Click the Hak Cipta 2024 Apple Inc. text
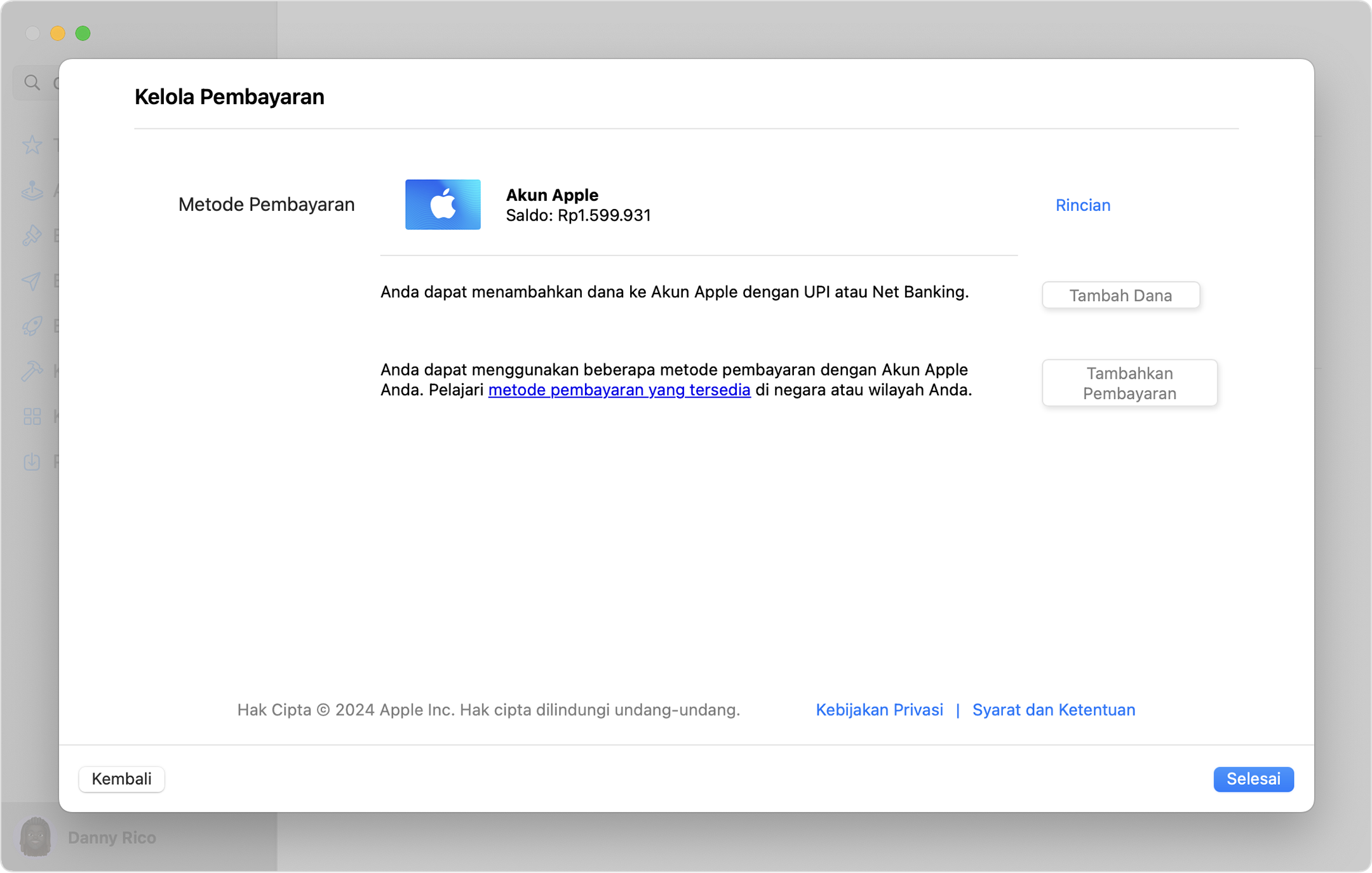This screenshot has height=873, width=1372. (488, 710)
